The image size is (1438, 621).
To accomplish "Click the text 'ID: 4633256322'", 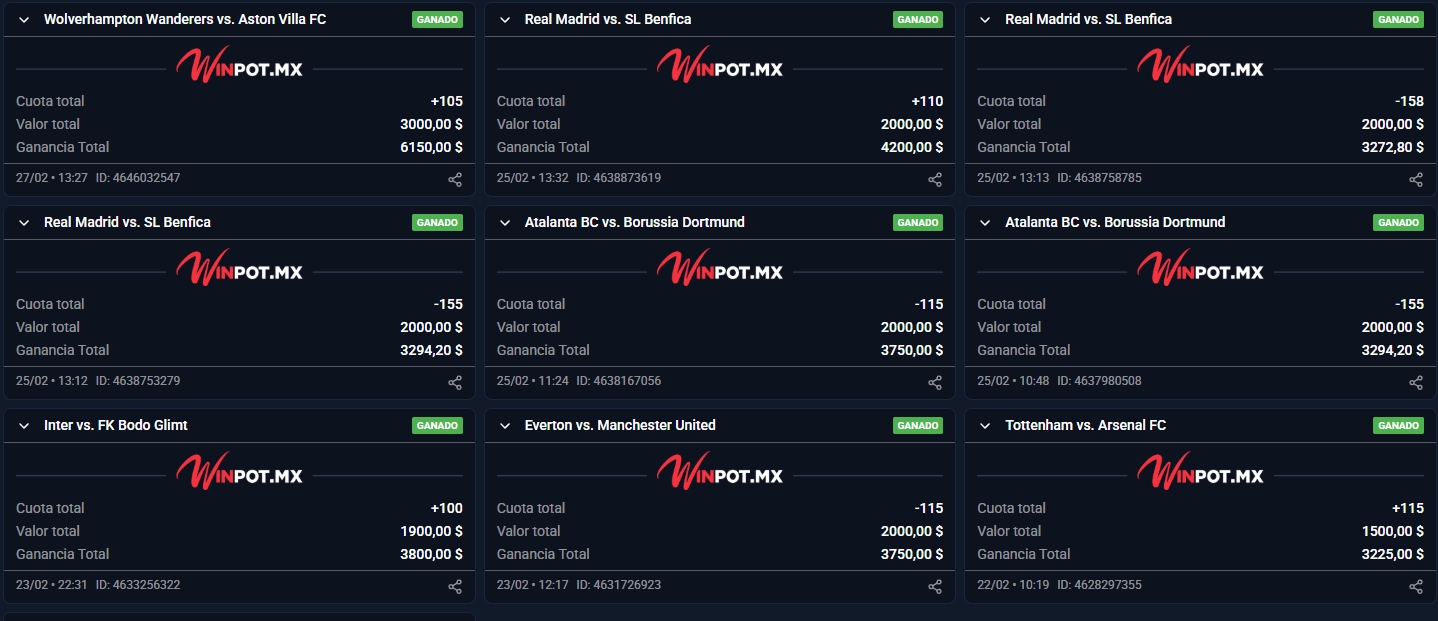I will point(138,585).
